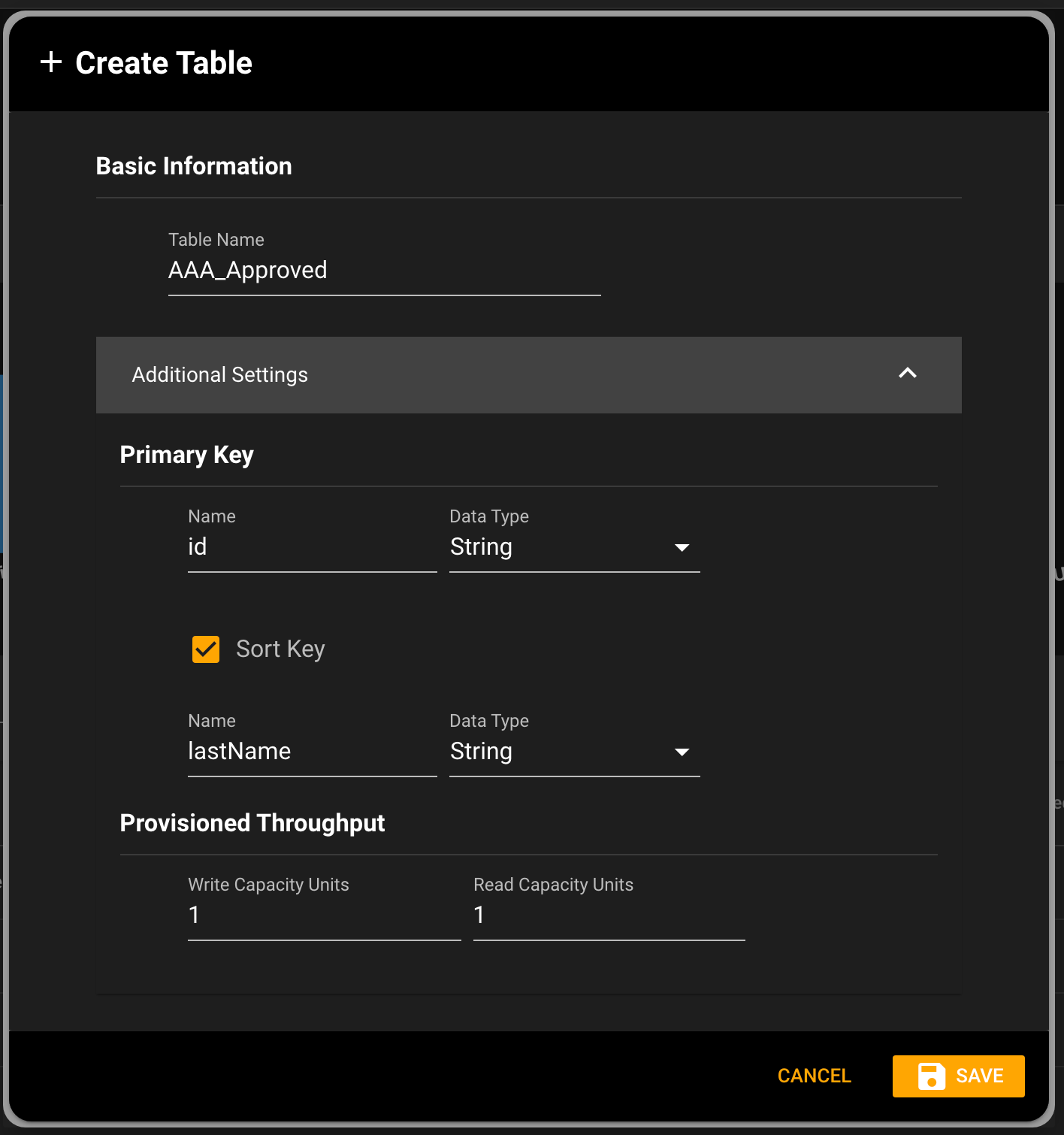Viewport: 1064px width, 1135px height.
Task: Collapse the Additional Settings panel header
Action: point(529,374)
